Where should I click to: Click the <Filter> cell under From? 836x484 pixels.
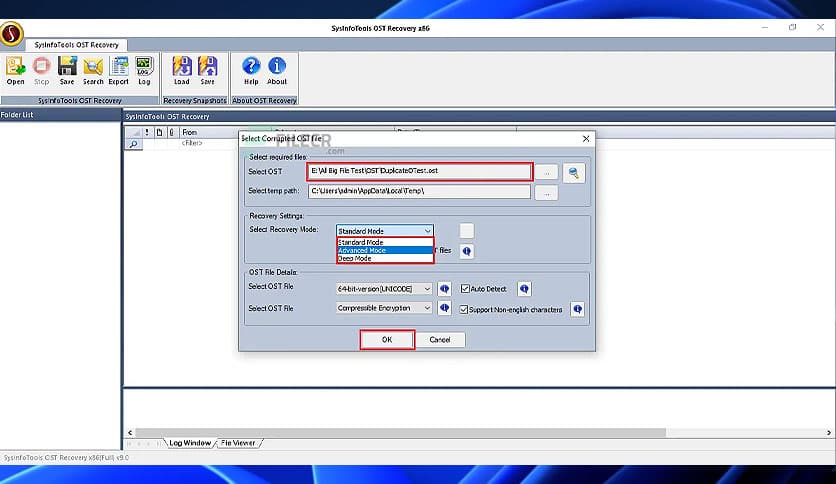click(x=192, y=143)
